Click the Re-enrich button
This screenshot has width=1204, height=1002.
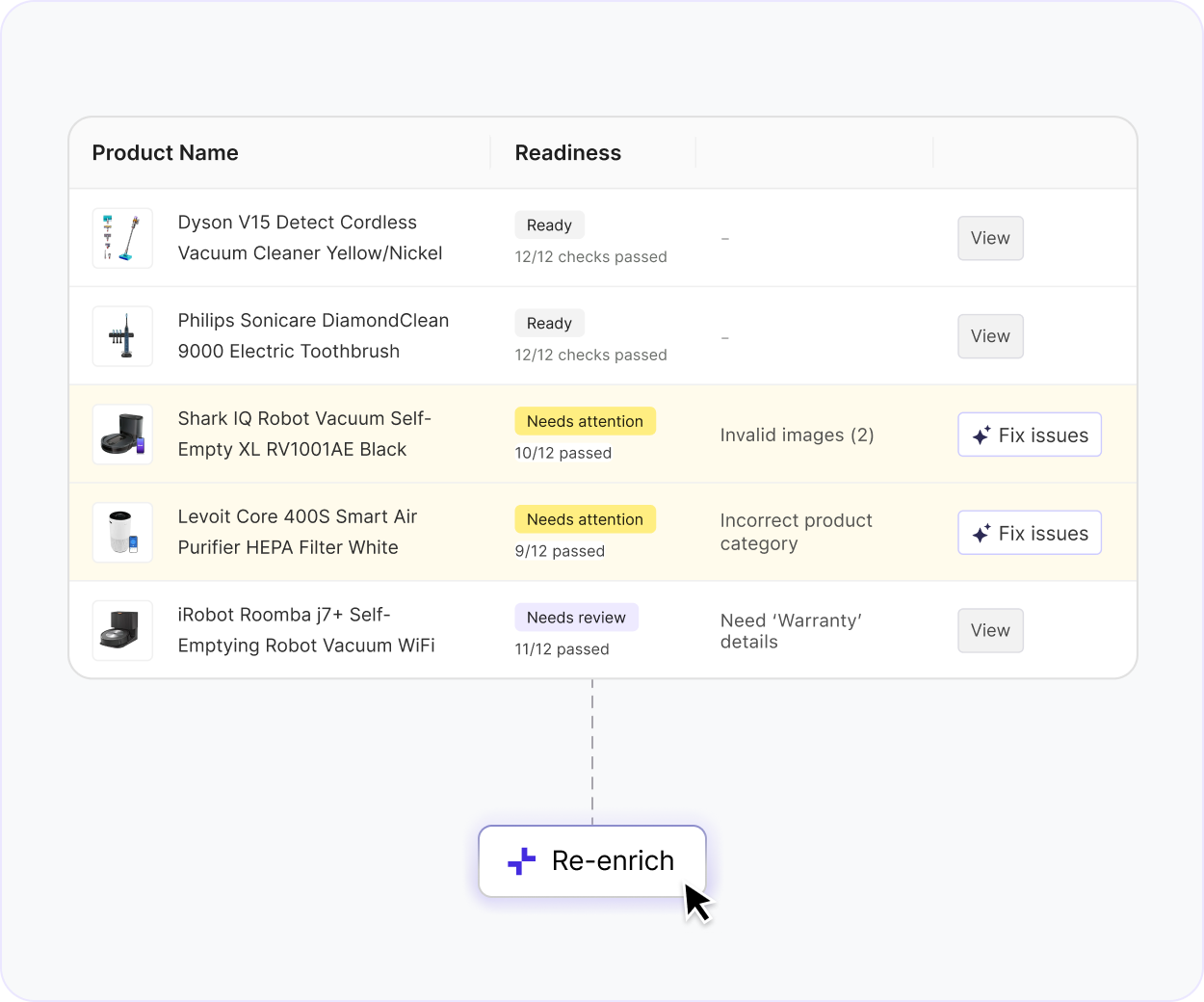(x=592, y=861)
